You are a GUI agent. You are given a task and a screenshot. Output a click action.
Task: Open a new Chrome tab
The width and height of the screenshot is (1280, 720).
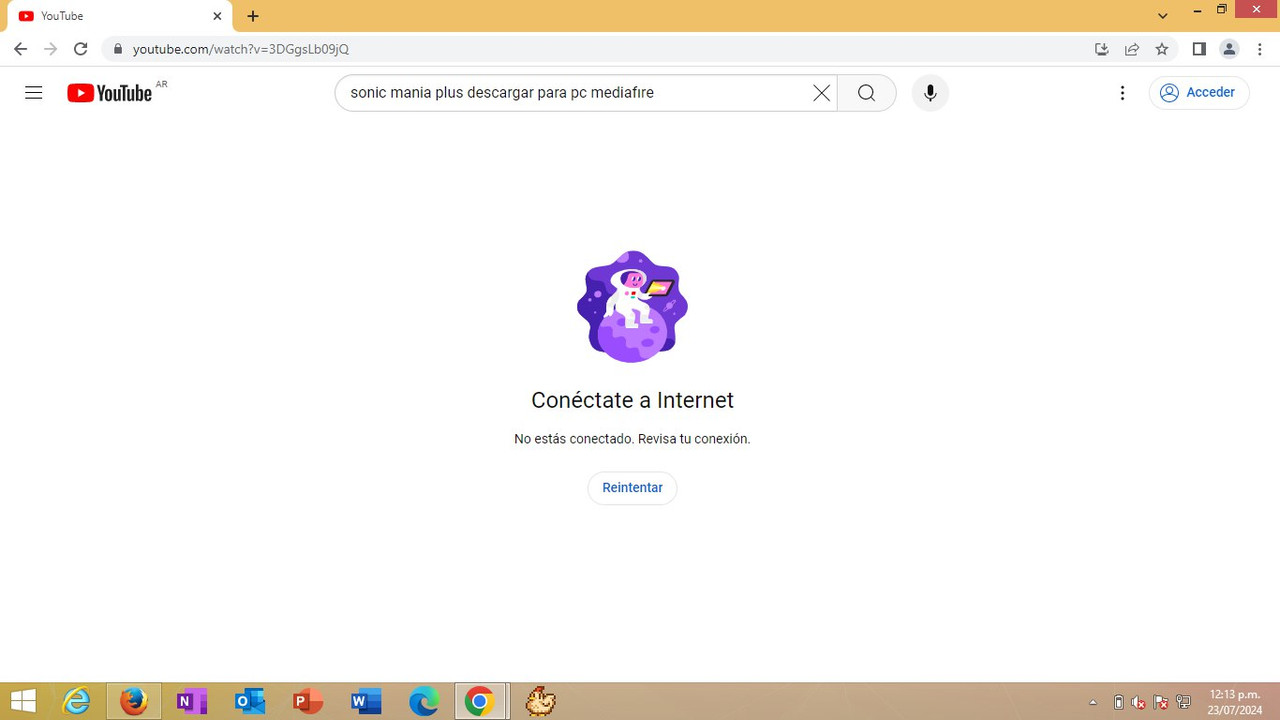tap(253, 16)
